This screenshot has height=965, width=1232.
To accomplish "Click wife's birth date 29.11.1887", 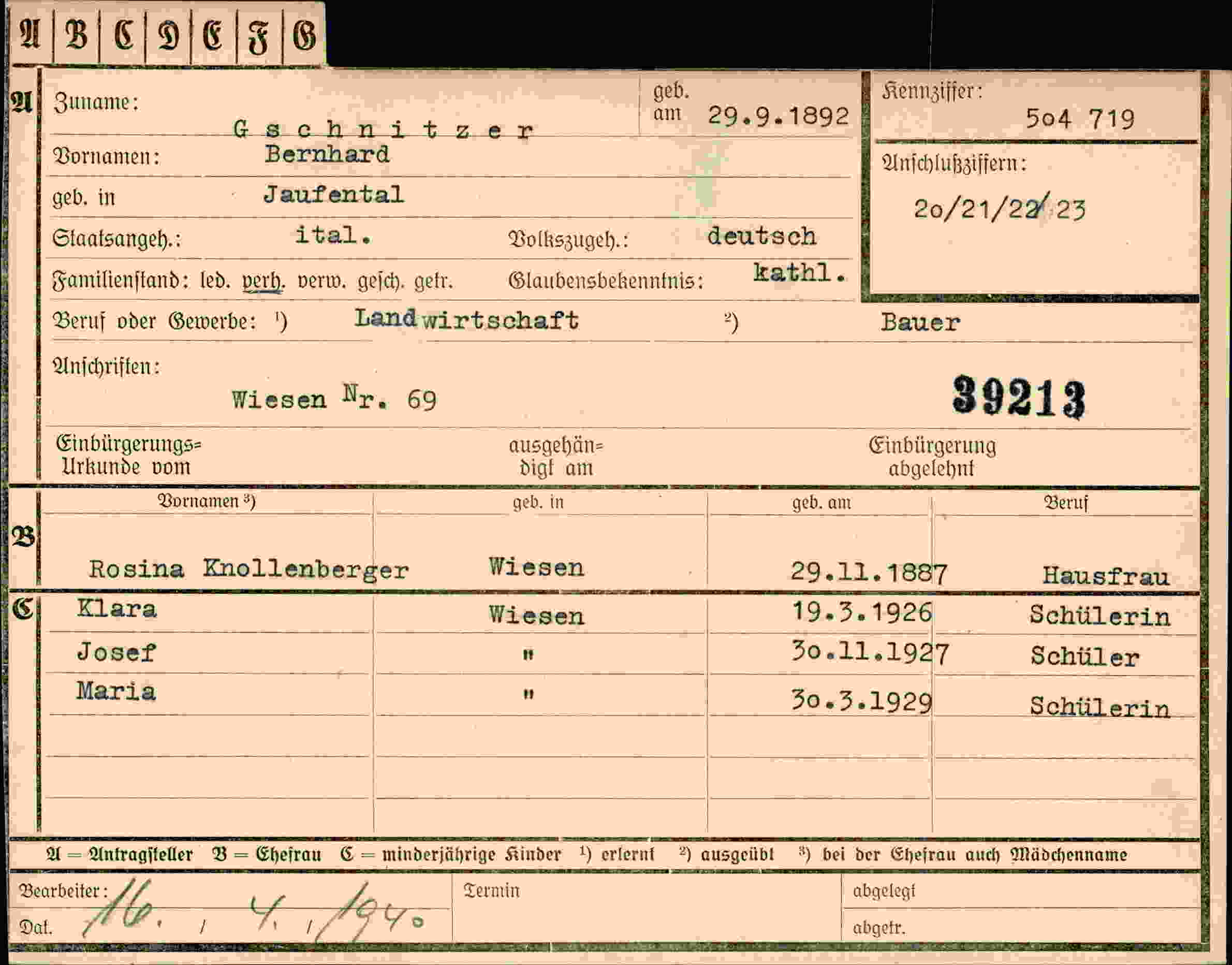I will click(869, 573).
